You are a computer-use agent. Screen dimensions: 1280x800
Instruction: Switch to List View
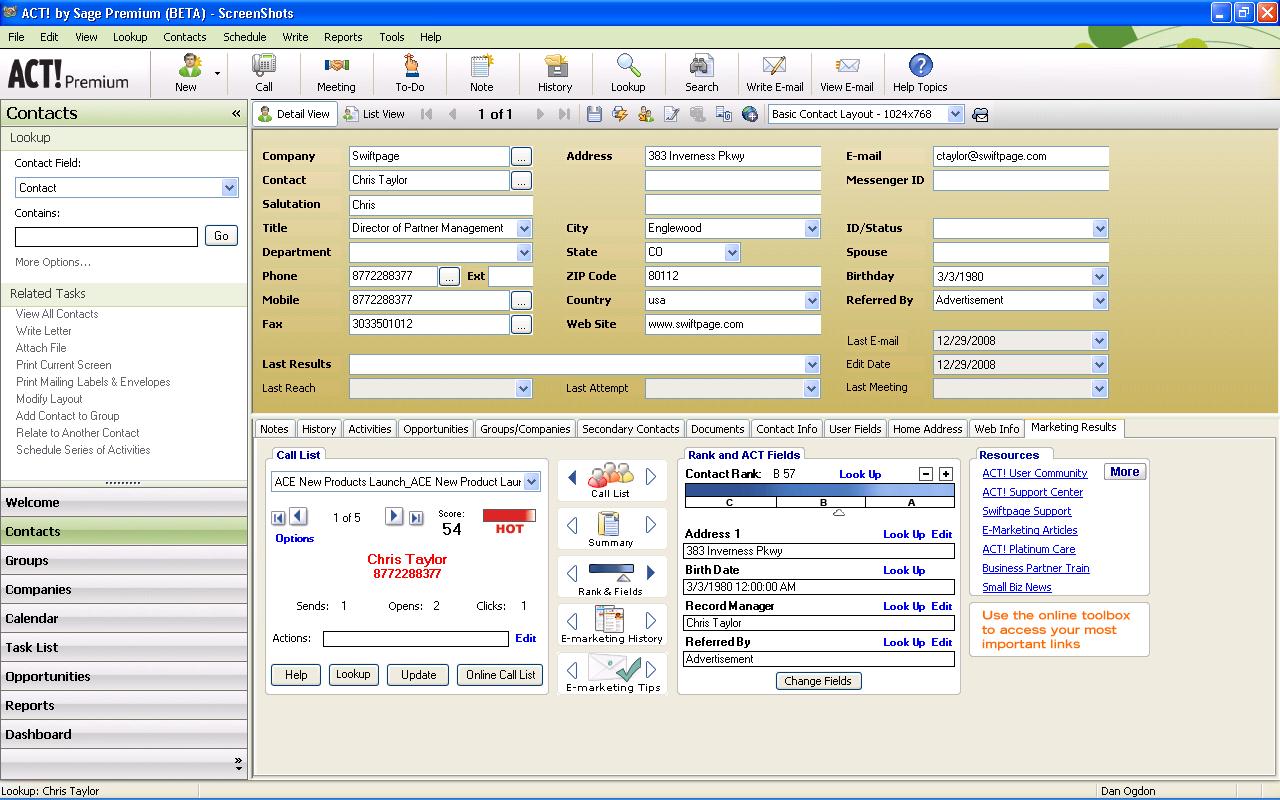[x=374, y=114]
